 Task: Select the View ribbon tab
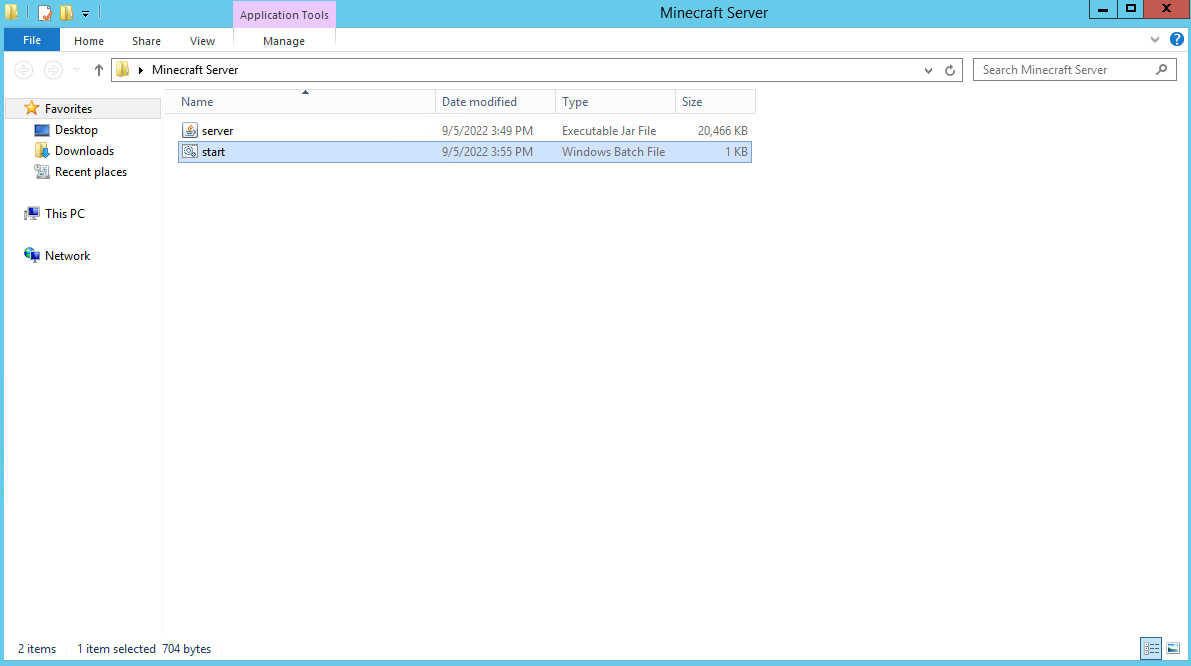pos(202,41)
